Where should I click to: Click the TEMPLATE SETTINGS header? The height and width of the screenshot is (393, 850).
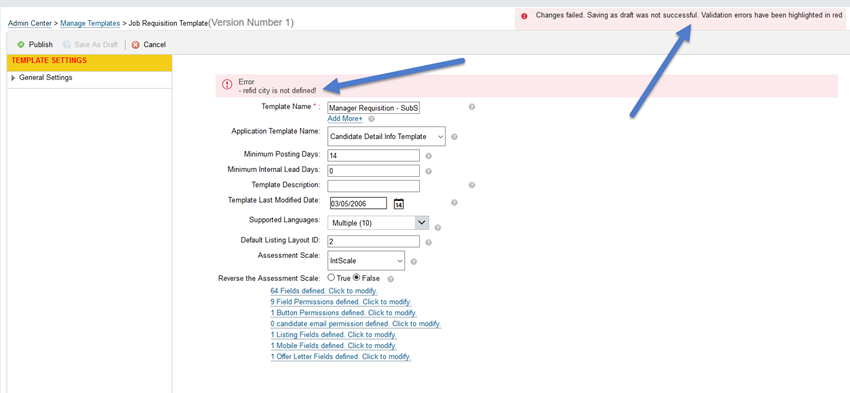(x=89, y=63)
